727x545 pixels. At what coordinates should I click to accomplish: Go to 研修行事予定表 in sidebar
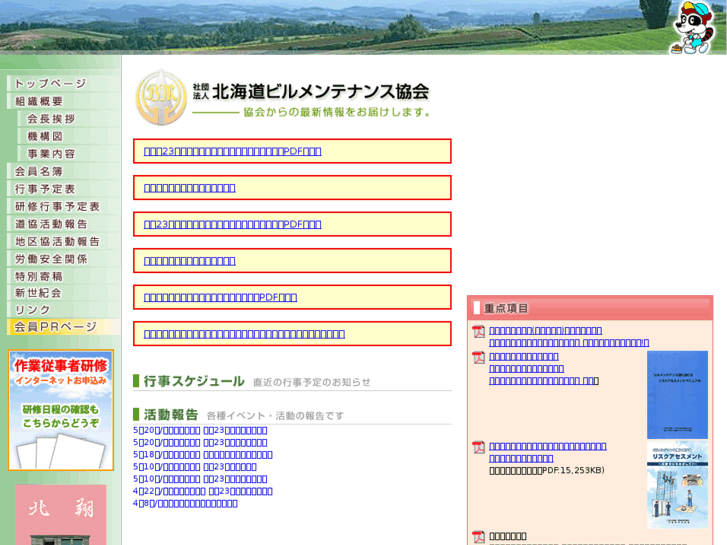tap(64, 206)
